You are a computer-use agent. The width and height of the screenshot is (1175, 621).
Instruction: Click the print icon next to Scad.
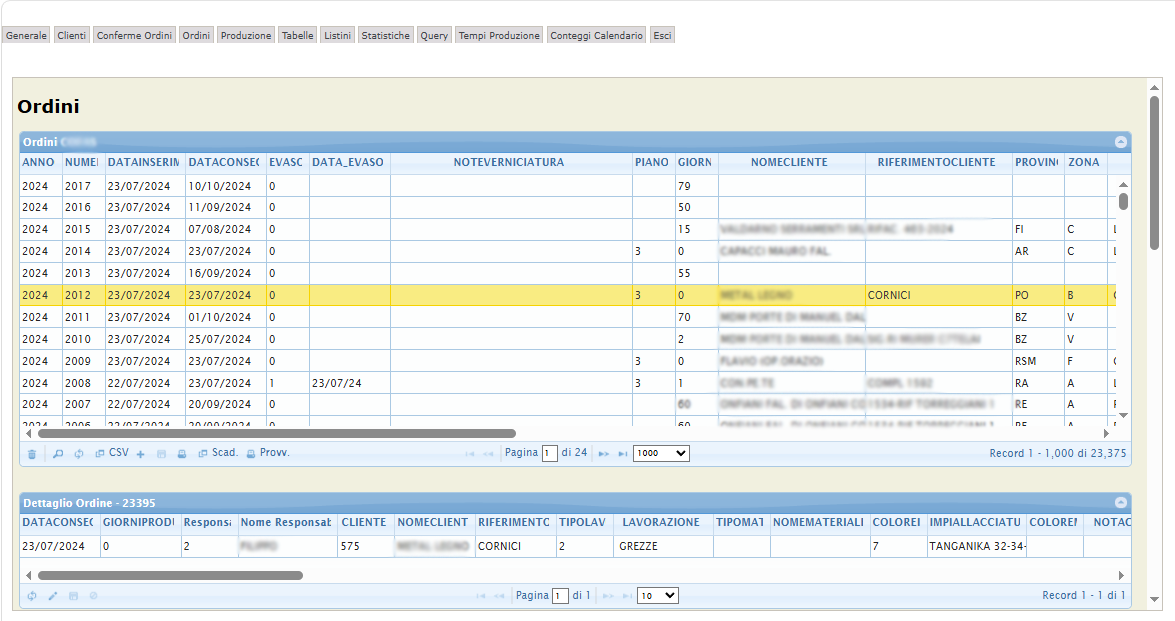[x=181, y=454]
